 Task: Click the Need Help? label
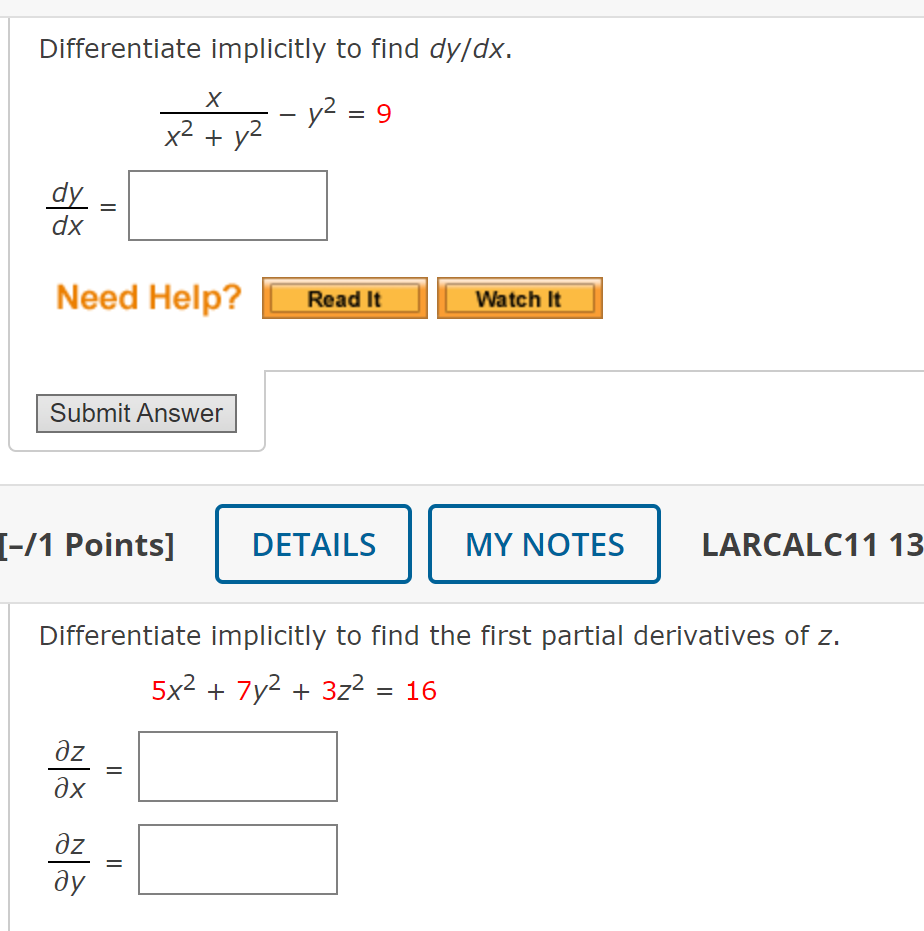coord(148,297)
